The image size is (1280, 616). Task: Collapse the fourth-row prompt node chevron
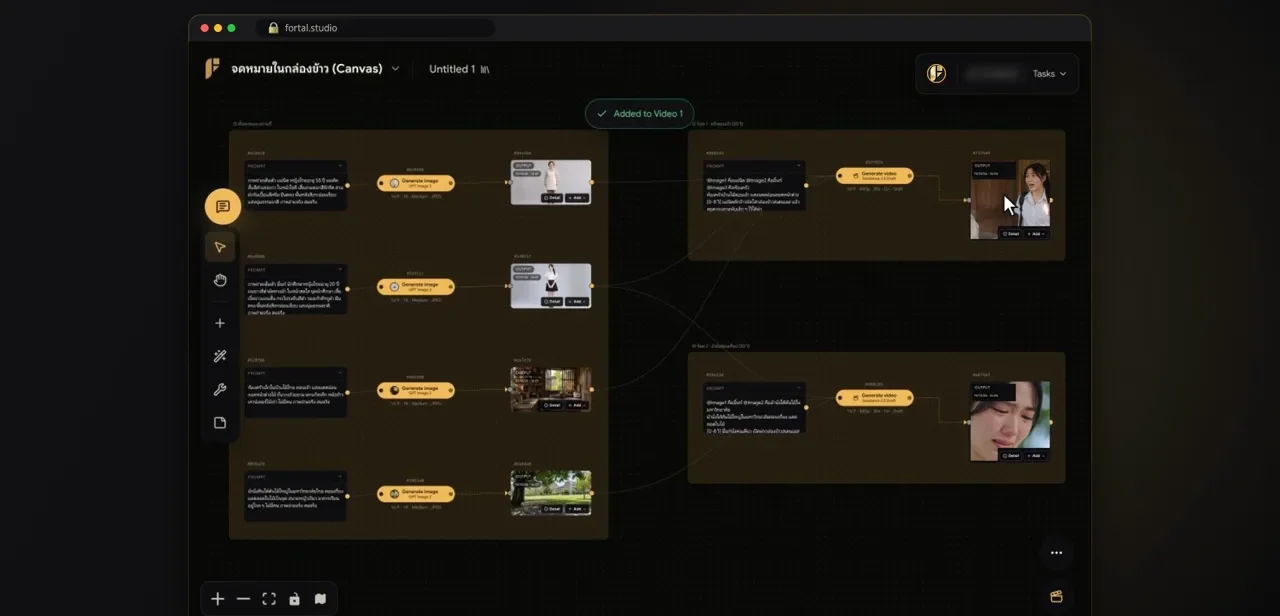[x=340, y=476]
